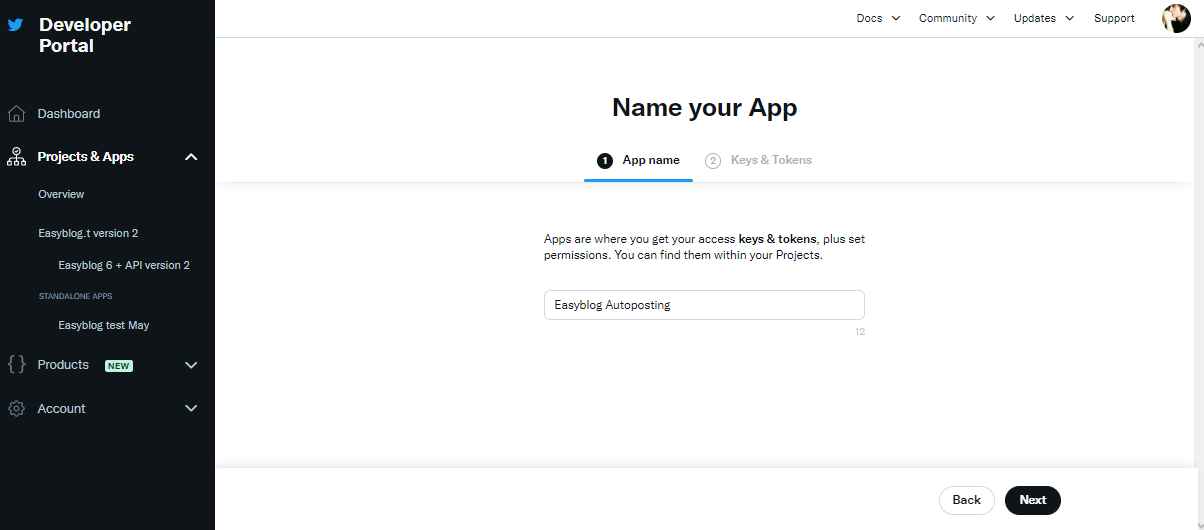
Task: Click the character counter 12
Action: pyautogui.click(x=860, y=331)
